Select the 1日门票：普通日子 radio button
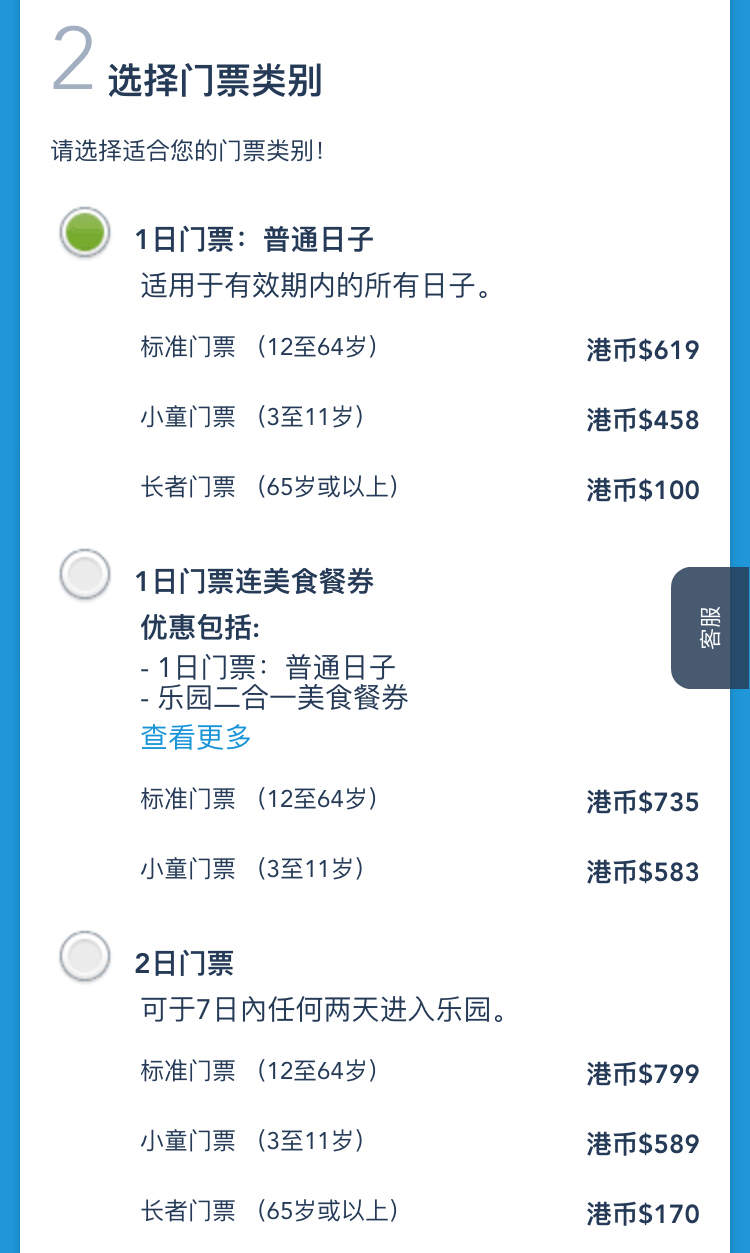 85,233
